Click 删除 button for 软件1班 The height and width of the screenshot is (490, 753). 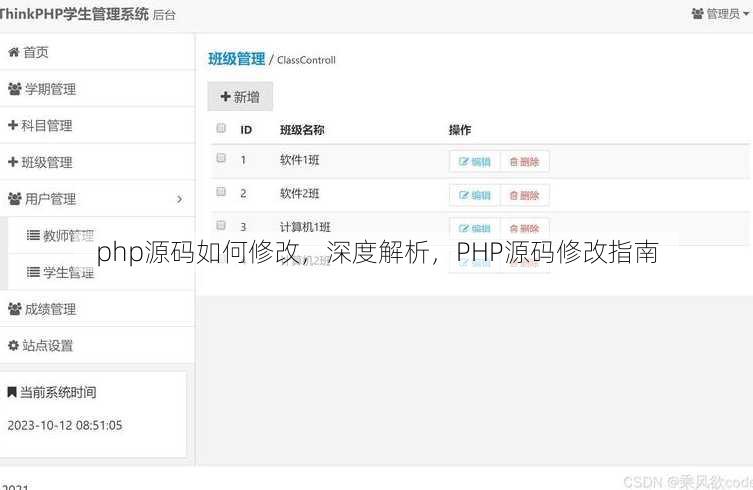tap(524, 161)
